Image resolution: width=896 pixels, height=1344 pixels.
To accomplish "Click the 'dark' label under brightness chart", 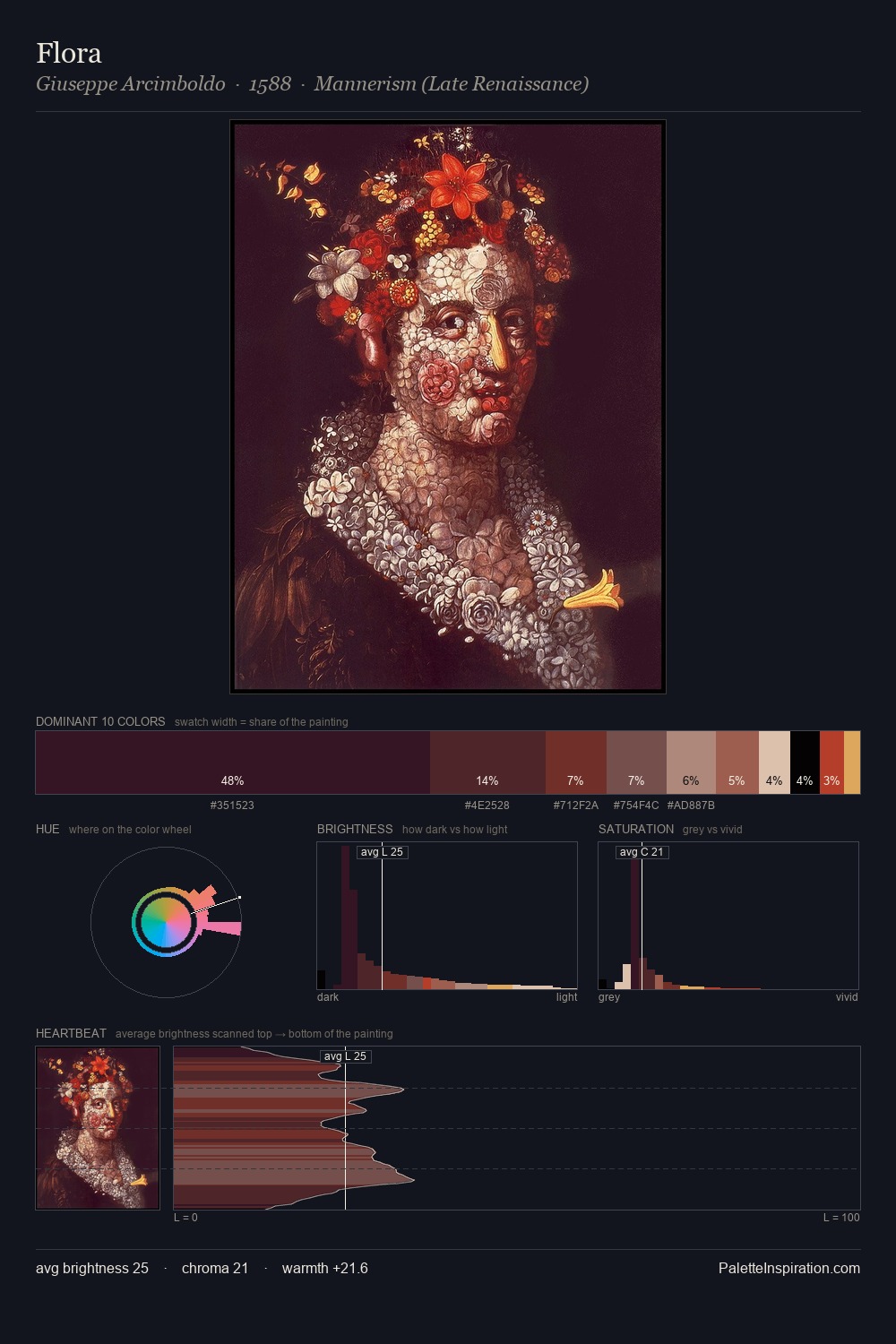I will click(328, 997).
